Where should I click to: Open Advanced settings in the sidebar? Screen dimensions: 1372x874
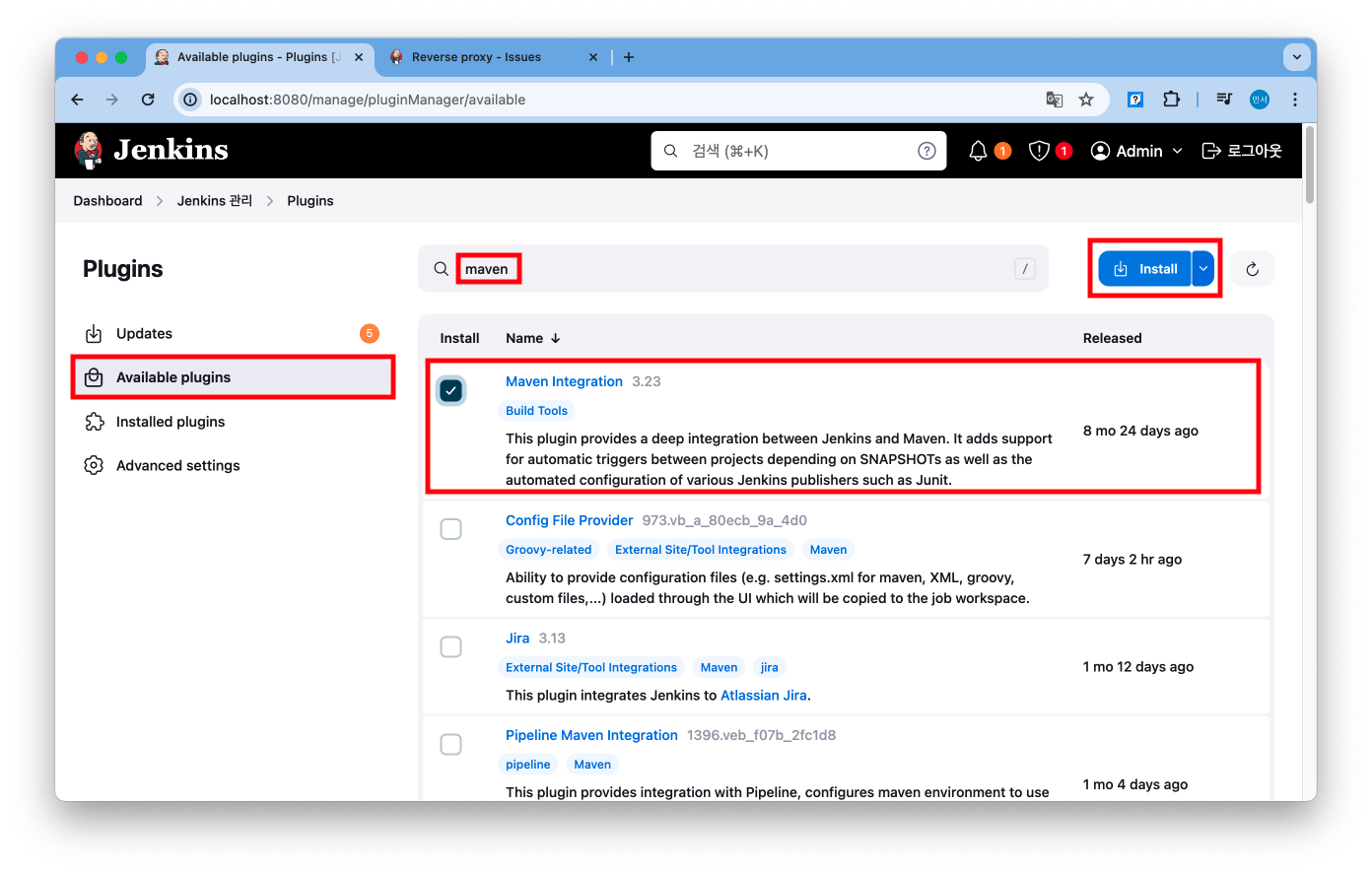(x=233, y=465)
